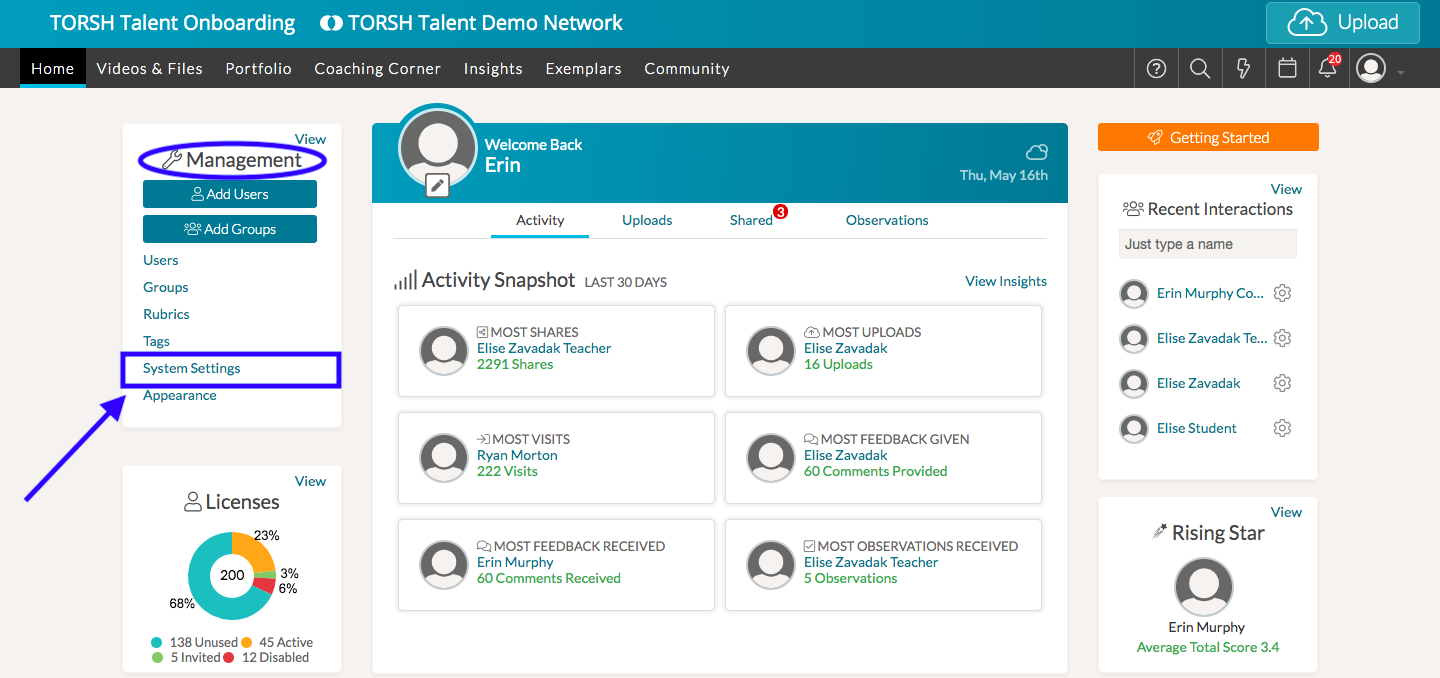The width and height of the screenshot is (1440, 678).
Task: Open notifications bell with 20 badge
Action: (1328, 68)
